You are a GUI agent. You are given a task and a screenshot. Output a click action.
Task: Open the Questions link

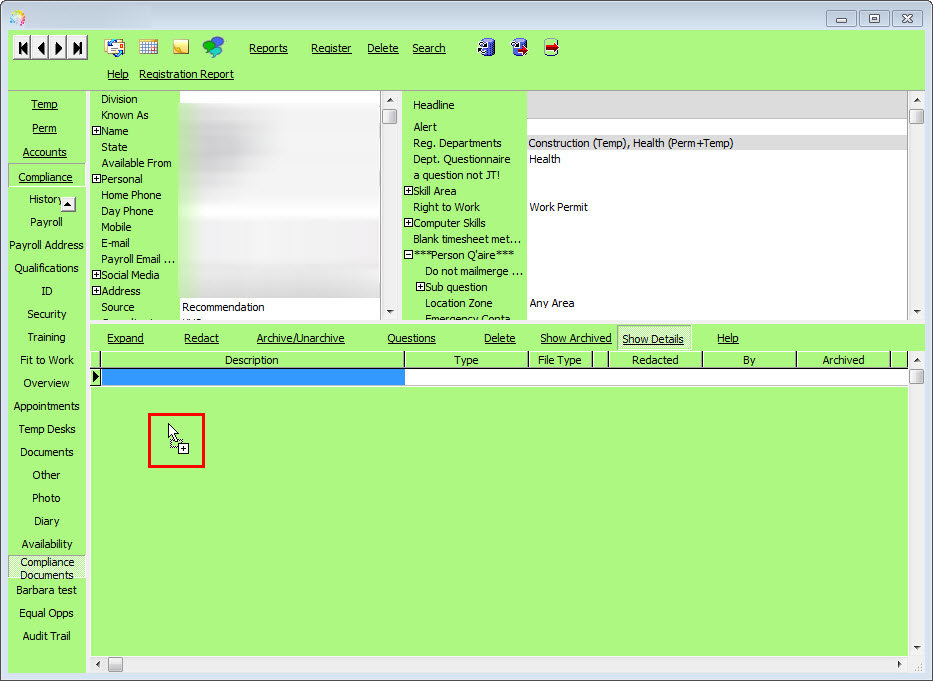coord(411,338)
